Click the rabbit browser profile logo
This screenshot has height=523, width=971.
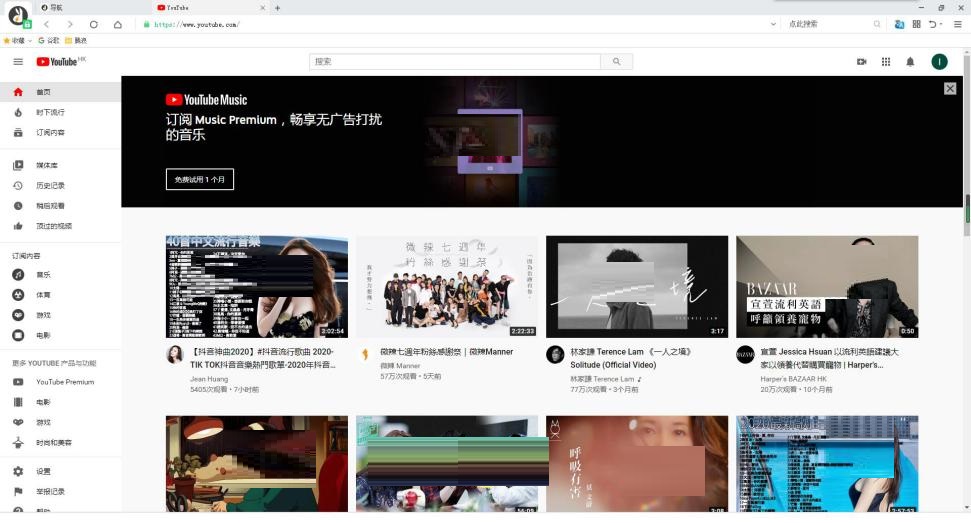tap(18, 15)
